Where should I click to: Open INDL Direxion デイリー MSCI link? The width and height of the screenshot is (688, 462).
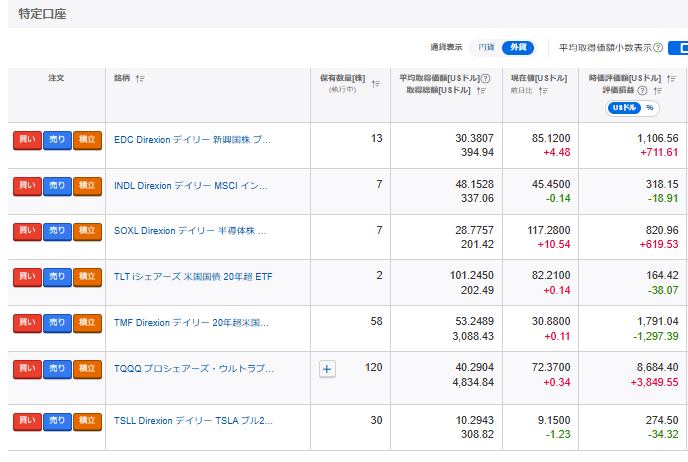[x=190, y=186]
